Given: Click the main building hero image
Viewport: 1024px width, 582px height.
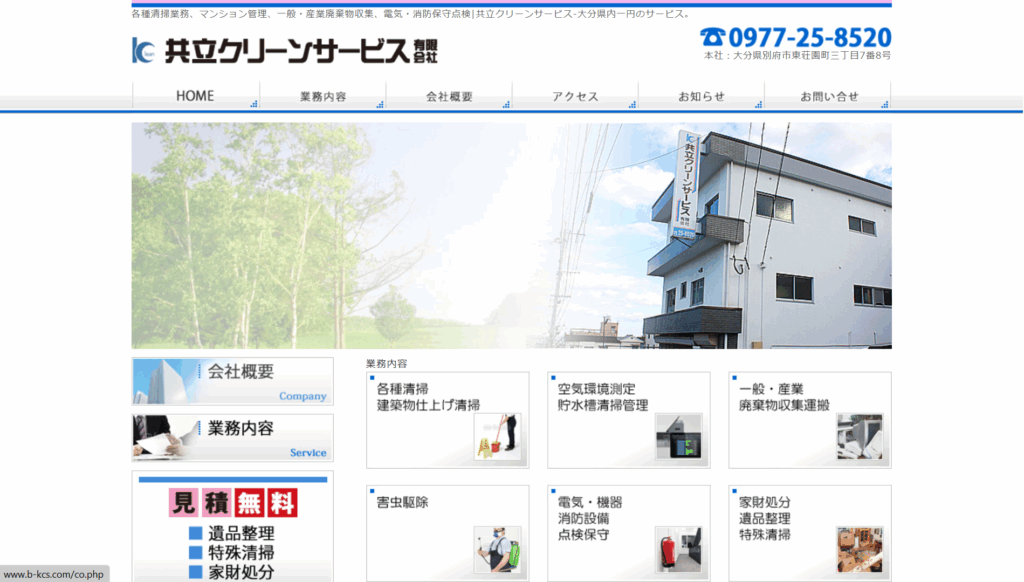Looking at the screenshot, I should 511,235.
